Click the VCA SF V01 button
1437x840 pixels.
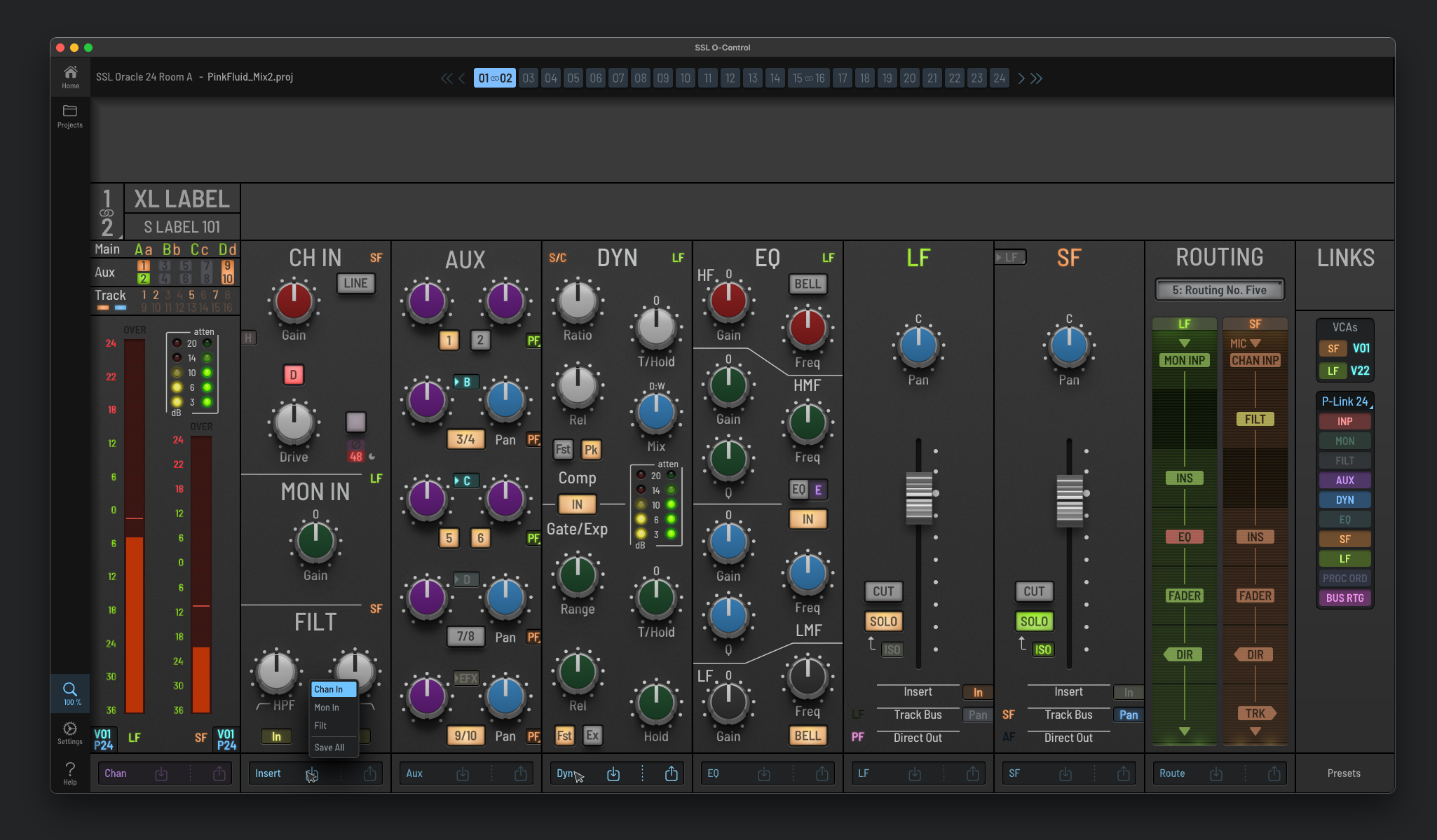(1345, 348)
